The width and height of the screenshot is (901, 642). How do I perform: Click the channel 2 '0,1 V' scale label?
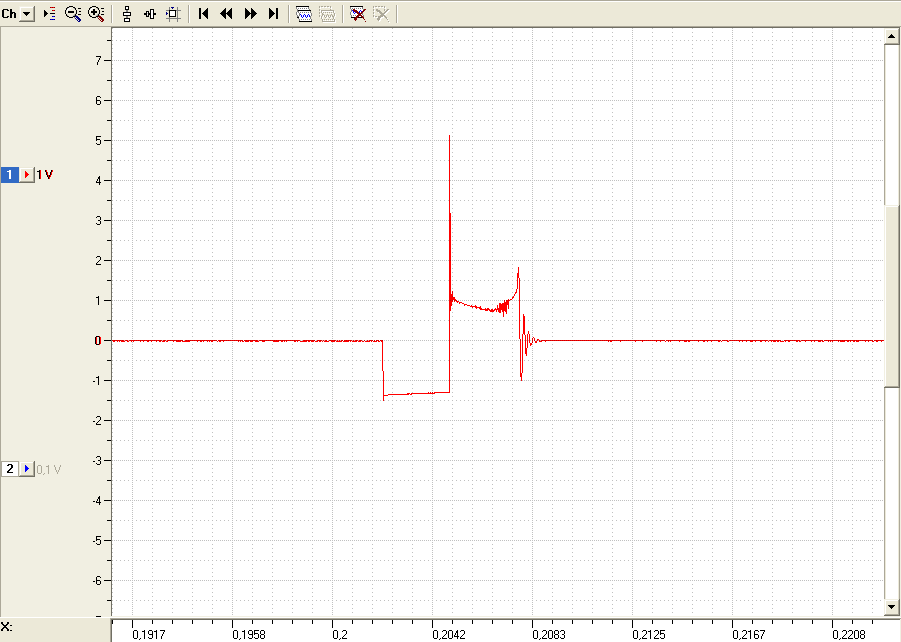[49, 470]
